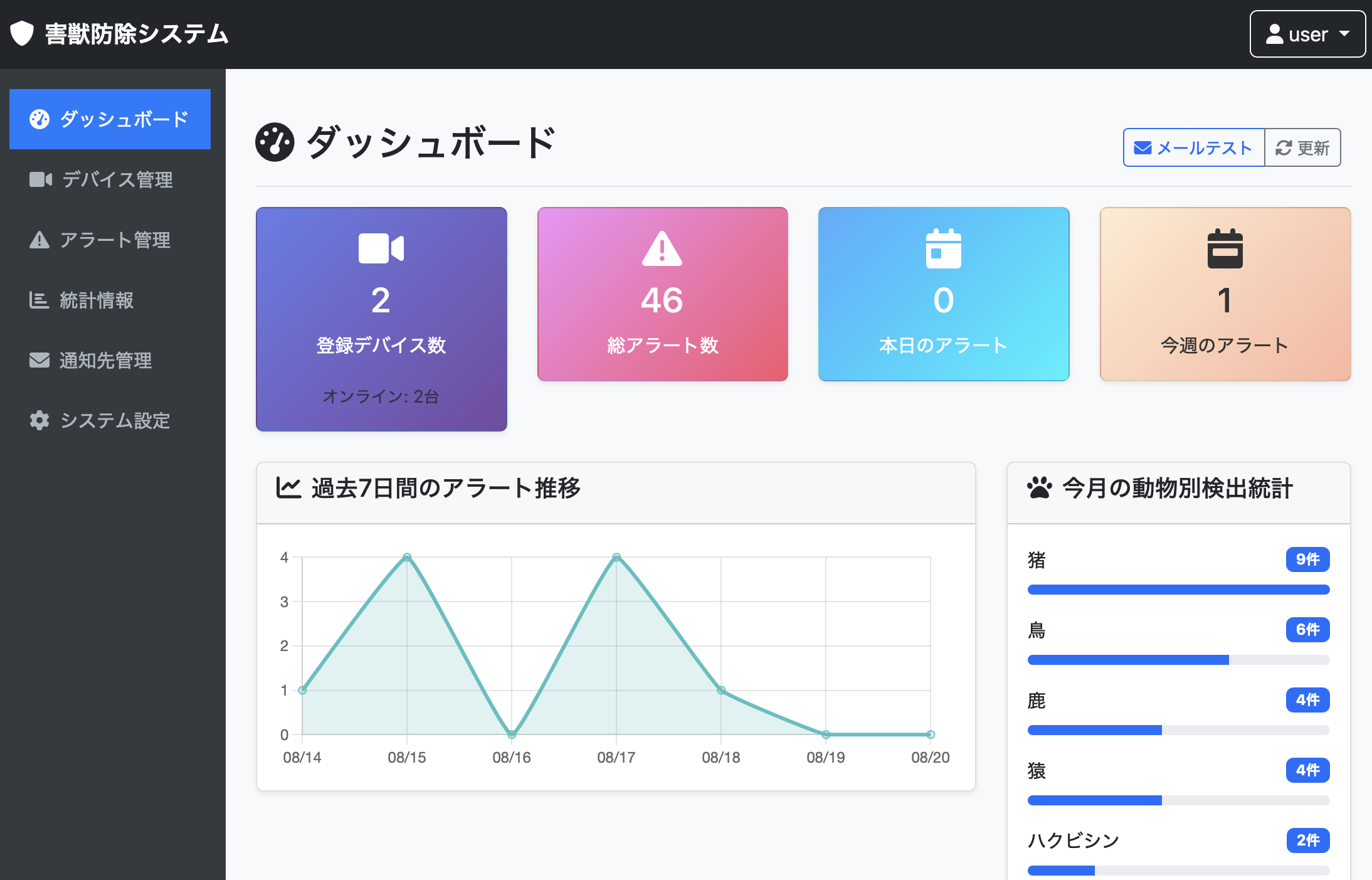Click the 46 total alerts value
Screen dimensions: 1372x880
(x=662, y=300)
